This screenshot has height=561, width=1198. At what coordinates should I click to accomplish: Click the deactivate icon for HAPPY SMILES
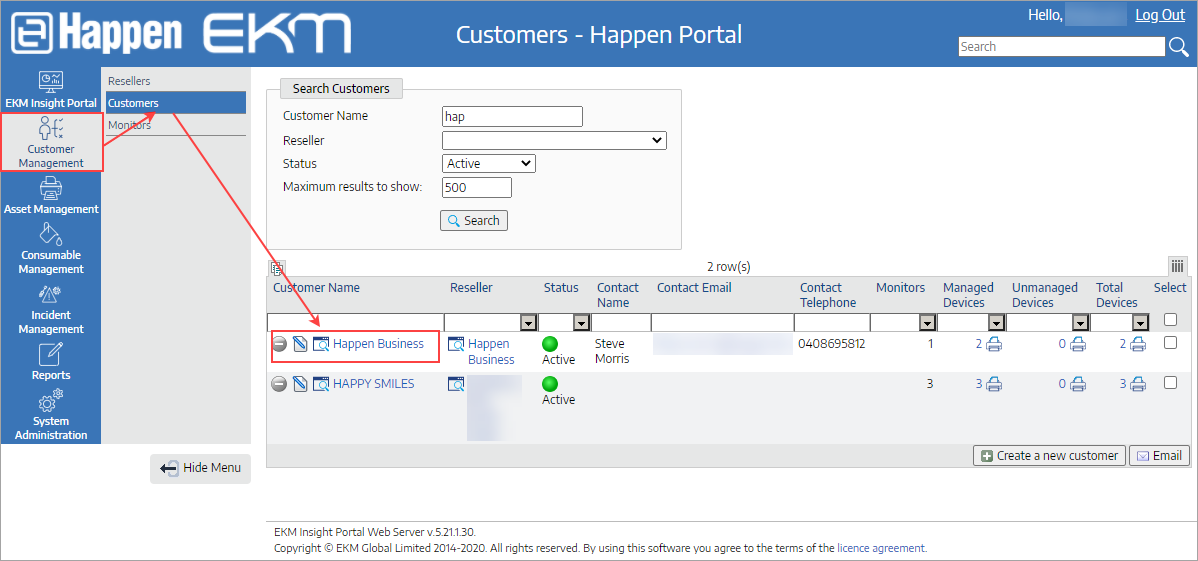pyautogui.click(x=280, y=384)
